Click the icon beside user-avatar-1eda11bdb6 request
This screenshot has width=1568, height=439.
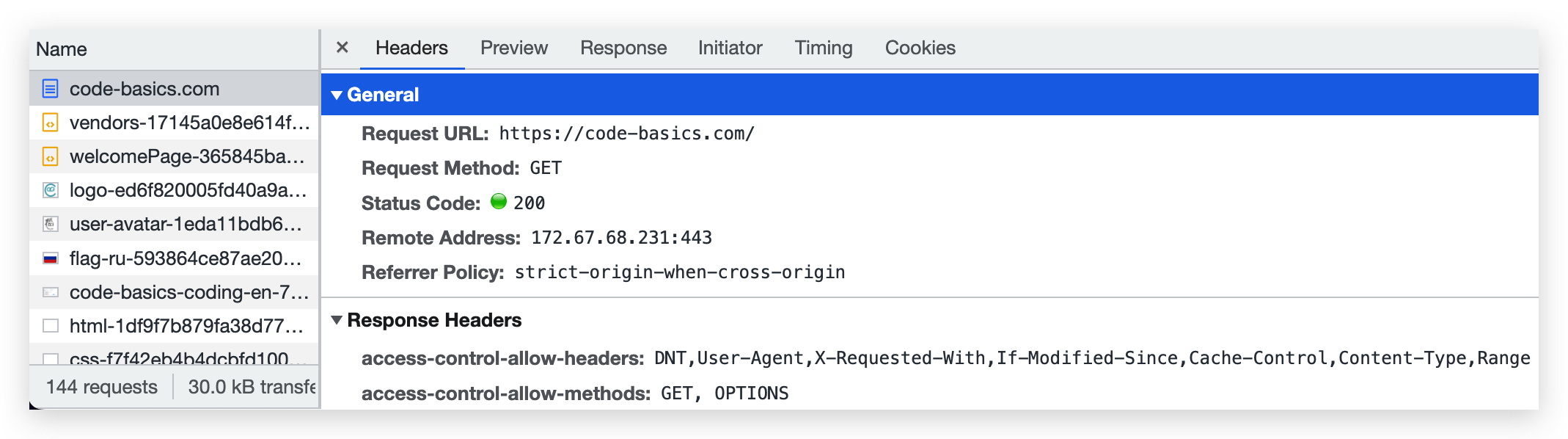pyautogui.click(x=50, y=224)
